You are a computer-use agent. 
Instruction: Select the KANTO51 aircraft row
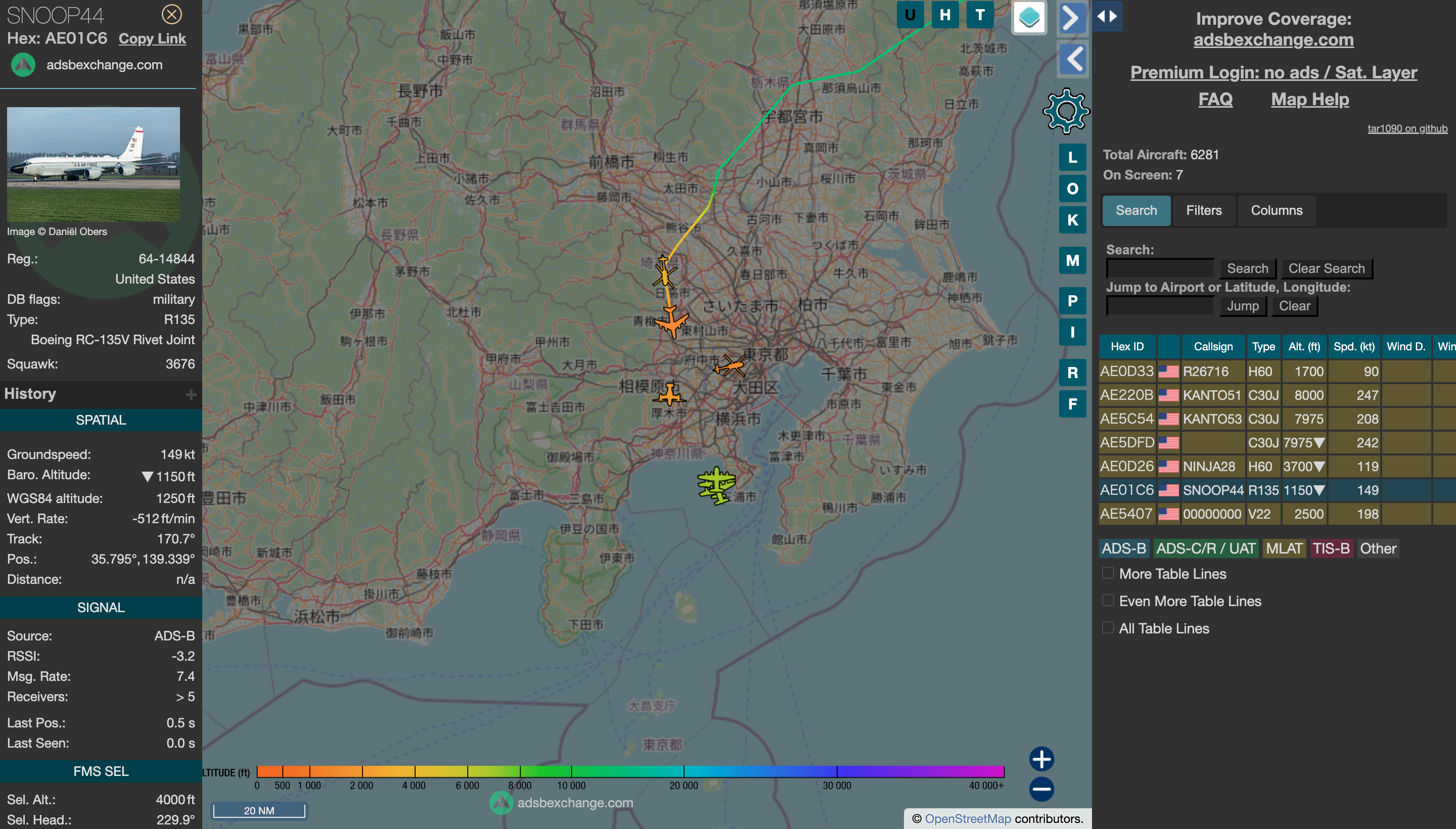coord(1277,395)
